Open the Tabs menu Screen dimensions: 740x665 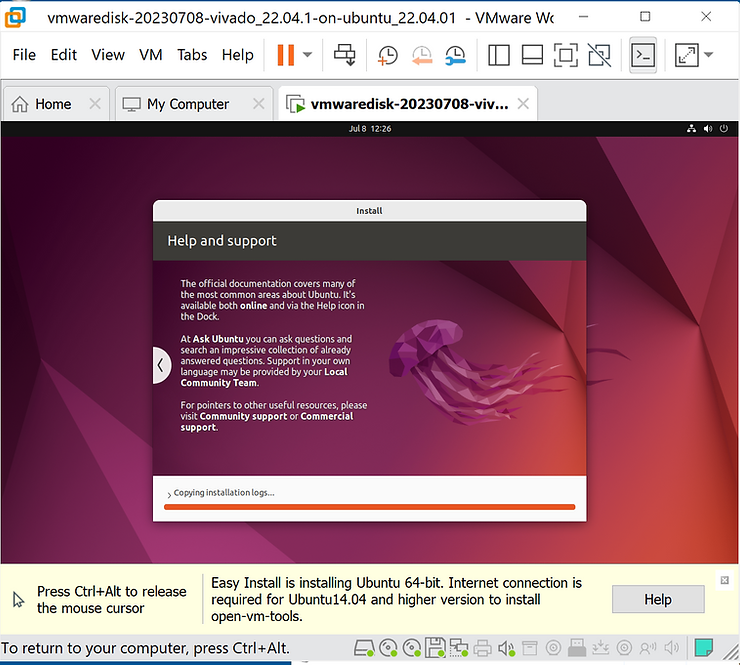(x=192, y=55)
